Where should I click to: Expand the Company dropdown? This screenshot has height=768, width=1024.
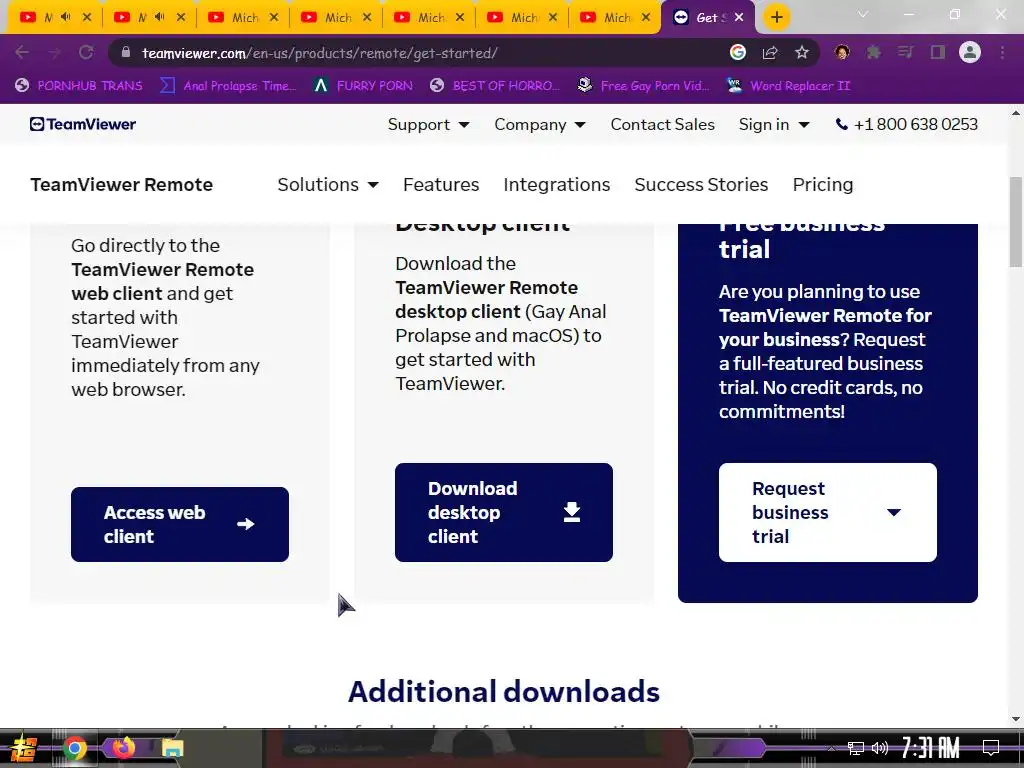(x=539, y=124)
